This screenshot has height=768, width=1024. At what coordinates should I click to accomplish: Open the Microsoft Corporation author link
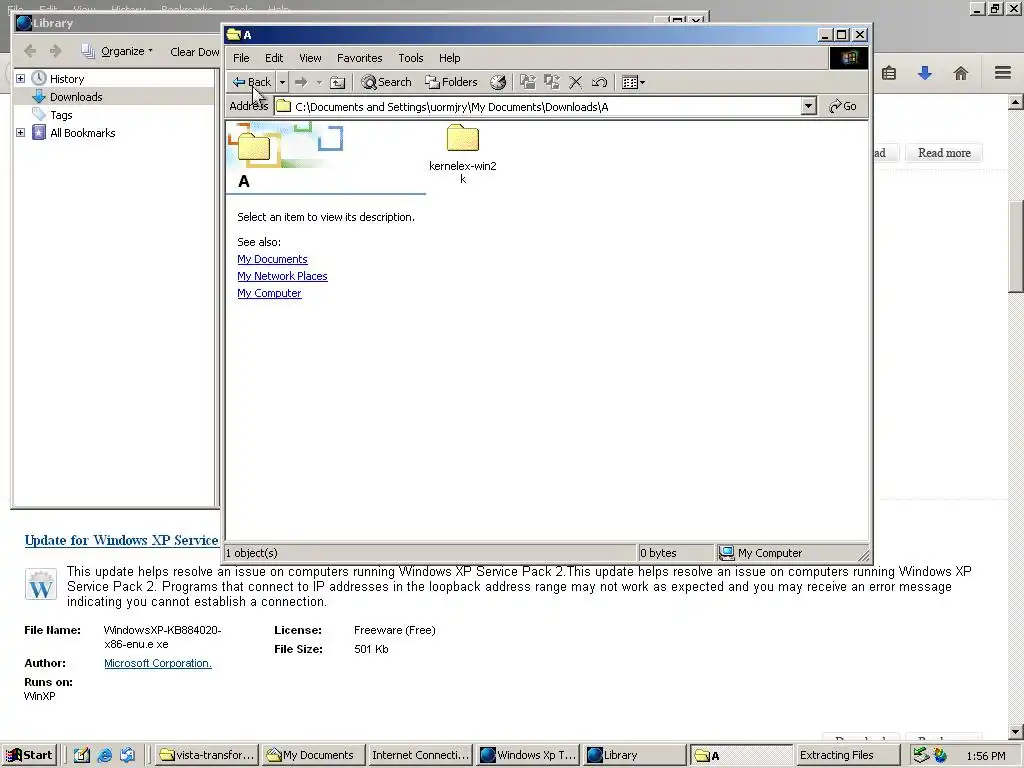click(157, 663)
